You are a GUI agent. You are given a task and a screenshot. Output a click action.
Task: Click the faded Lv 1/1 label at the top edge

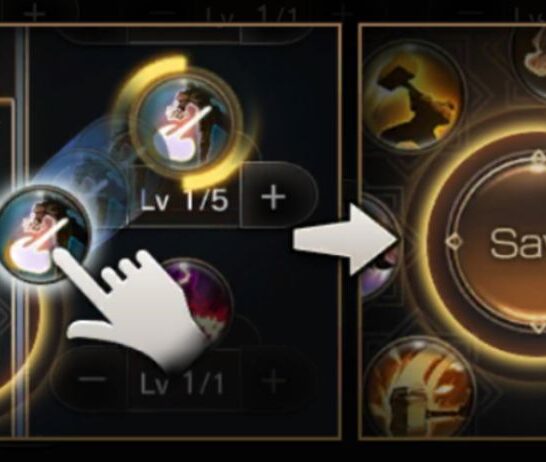click(251, 15)
